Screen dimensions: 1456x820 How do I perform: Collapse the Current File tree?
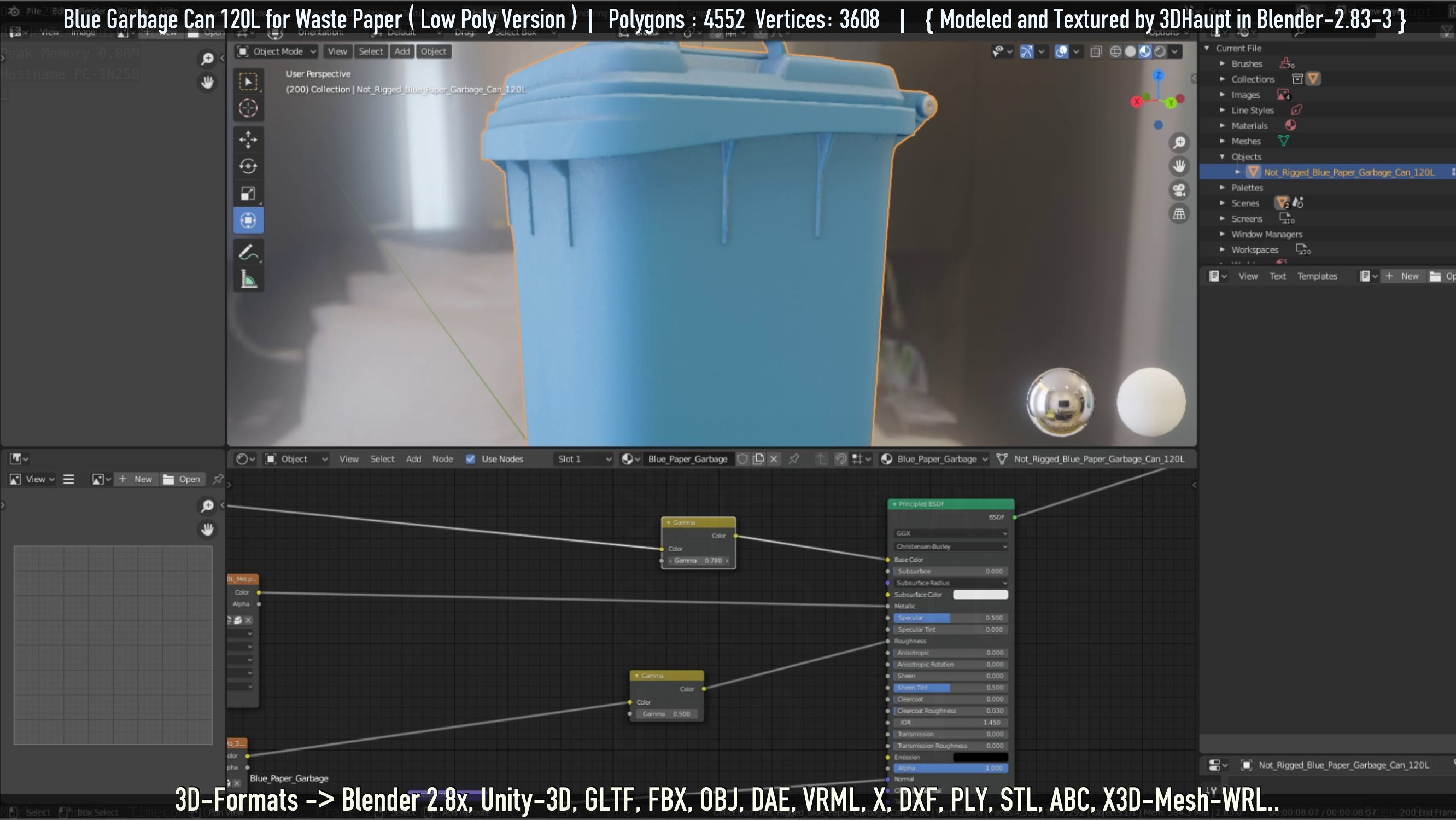pos(1207,49)
